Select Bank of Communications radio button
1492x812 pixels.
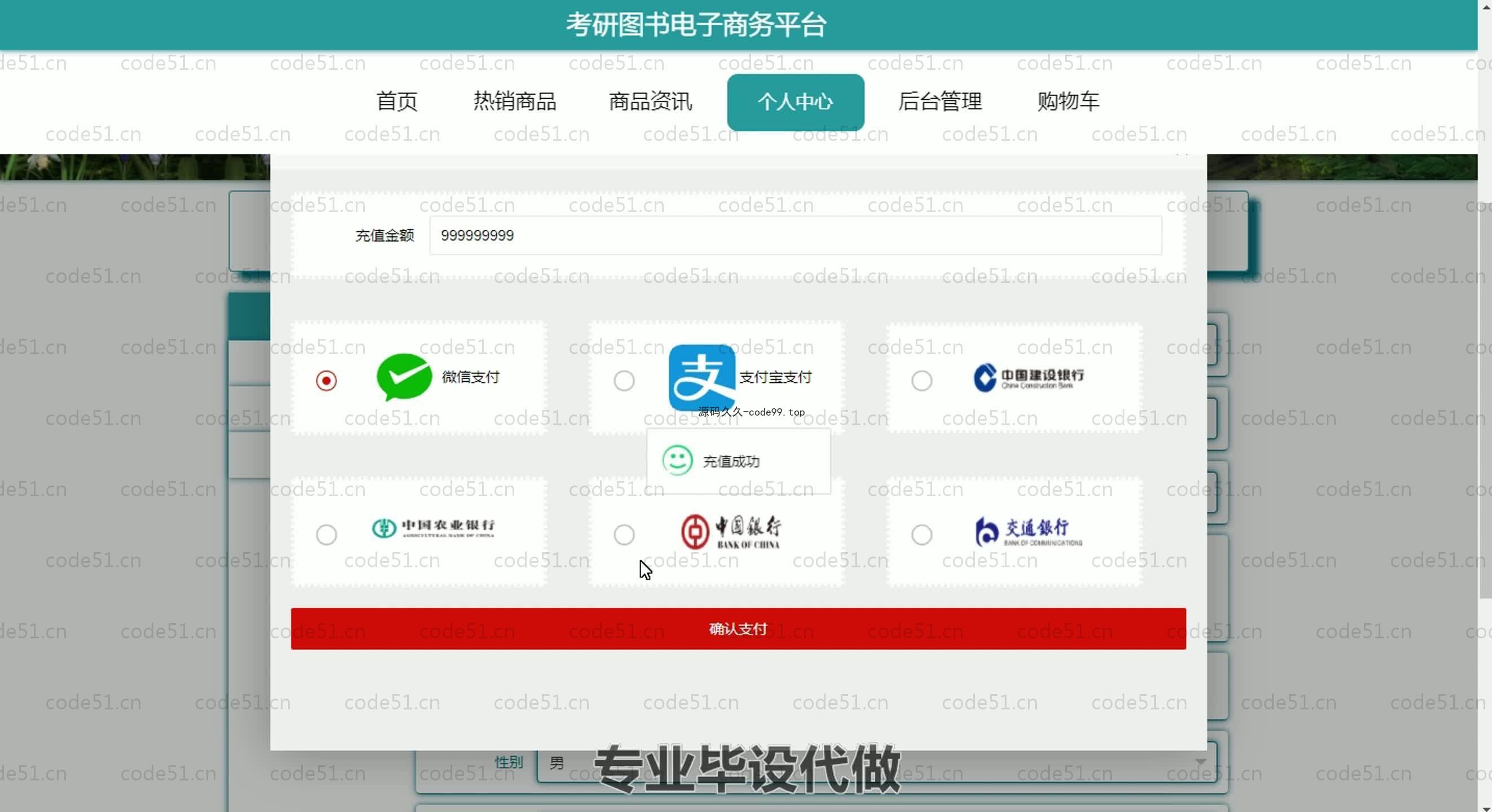click(x=921, y=534)
